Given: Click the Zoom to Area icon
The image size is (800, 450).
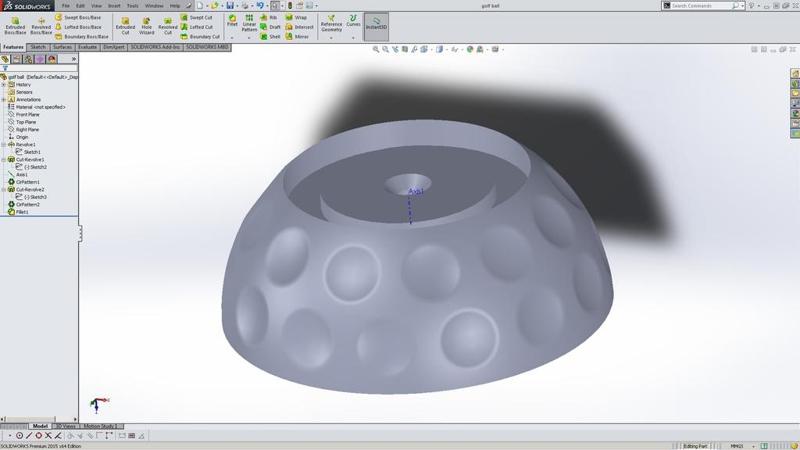Looking at the screenshot, I should [x=385, y=49].
